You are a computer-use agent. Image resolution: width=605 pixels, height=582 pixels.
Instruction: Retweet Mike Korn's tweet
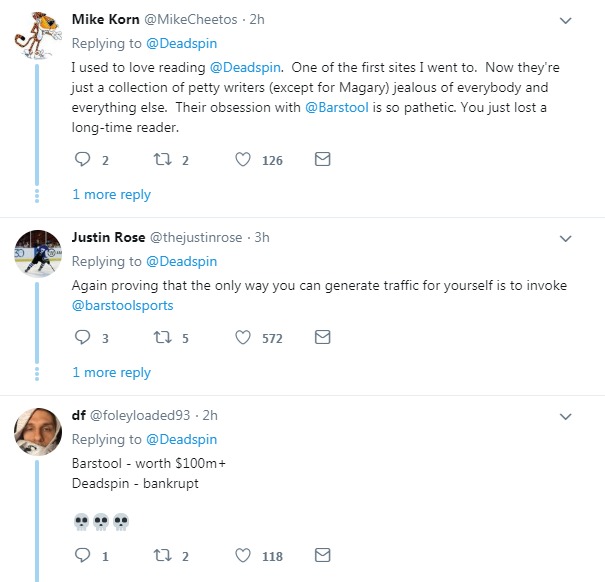160,160
